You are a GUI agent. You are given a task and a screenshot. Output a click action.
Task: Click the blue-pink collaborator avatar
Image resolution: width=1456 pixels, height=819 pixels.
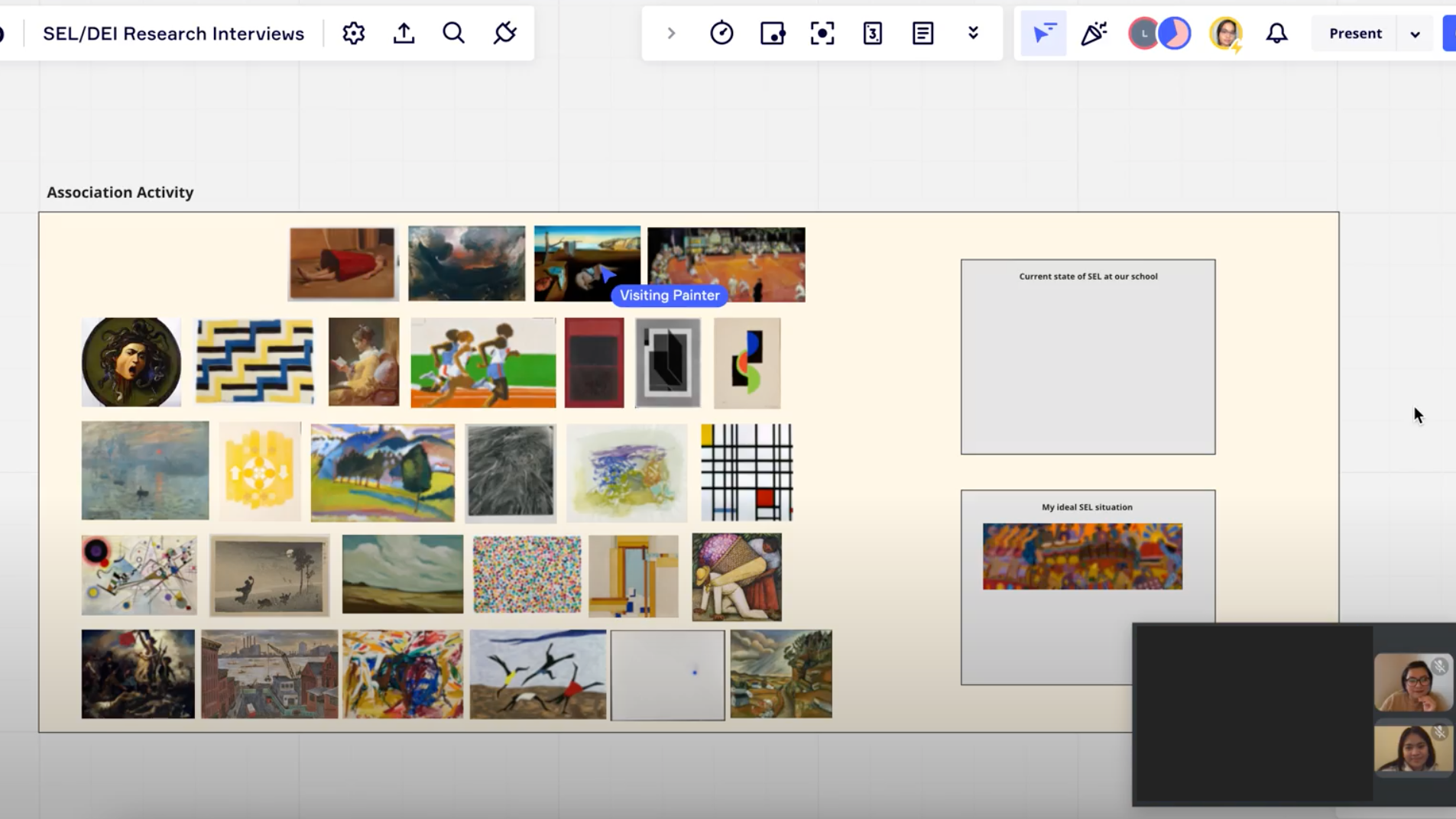coord(1175,34)
